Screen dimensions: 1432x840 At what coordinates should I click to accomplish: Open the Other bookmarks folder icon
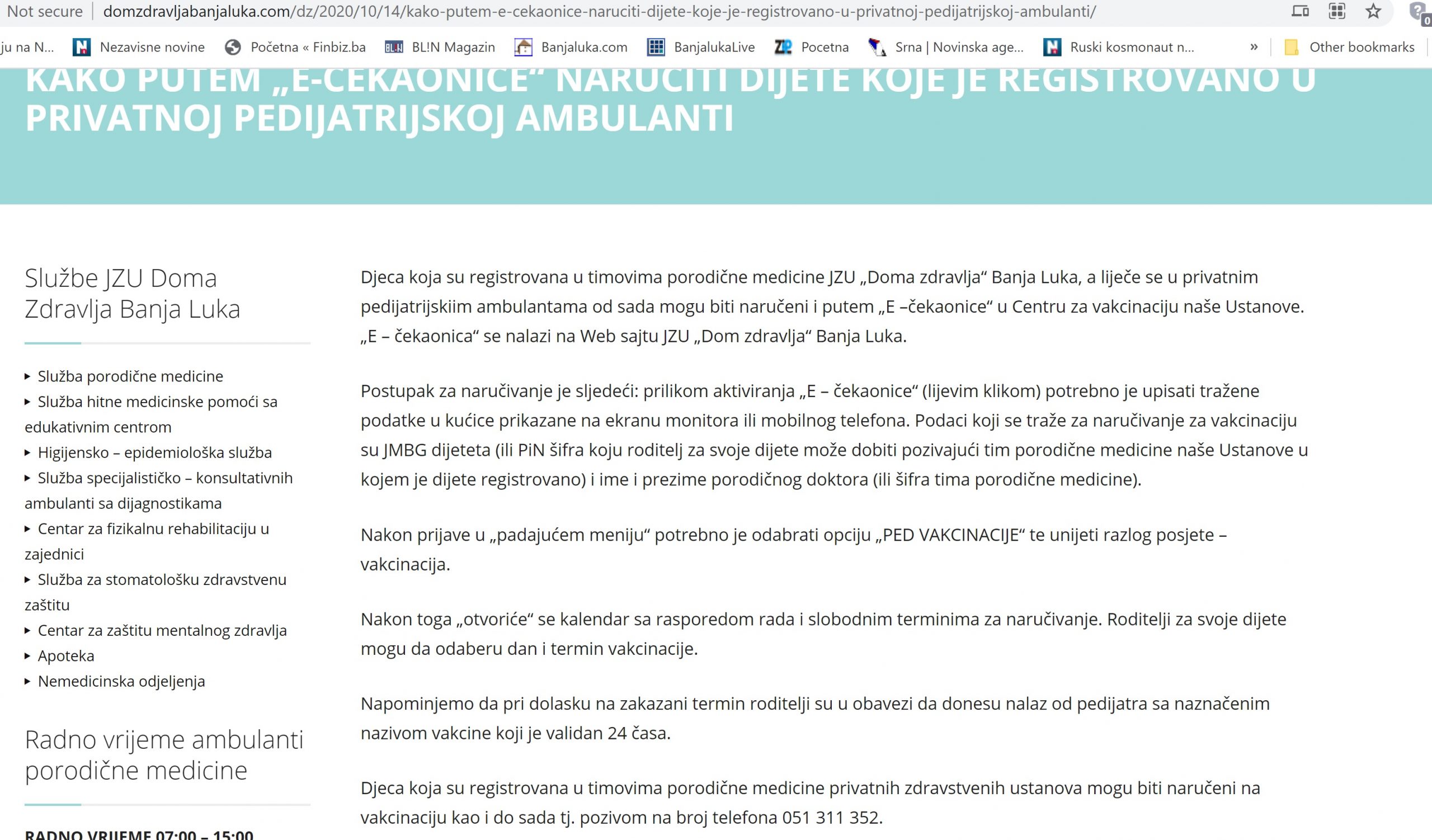(x=1291, y=47)
